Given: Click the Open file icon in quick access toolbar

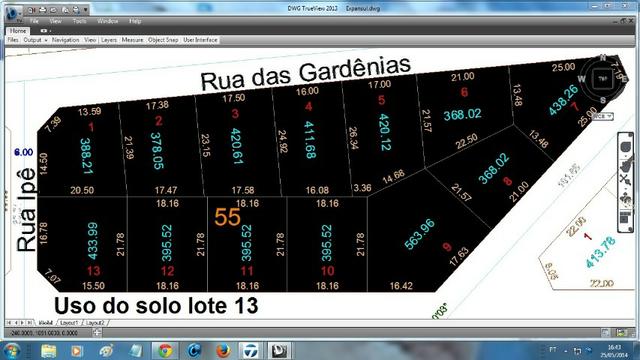Looking at the screenshot, I should (x=31, y=9).
